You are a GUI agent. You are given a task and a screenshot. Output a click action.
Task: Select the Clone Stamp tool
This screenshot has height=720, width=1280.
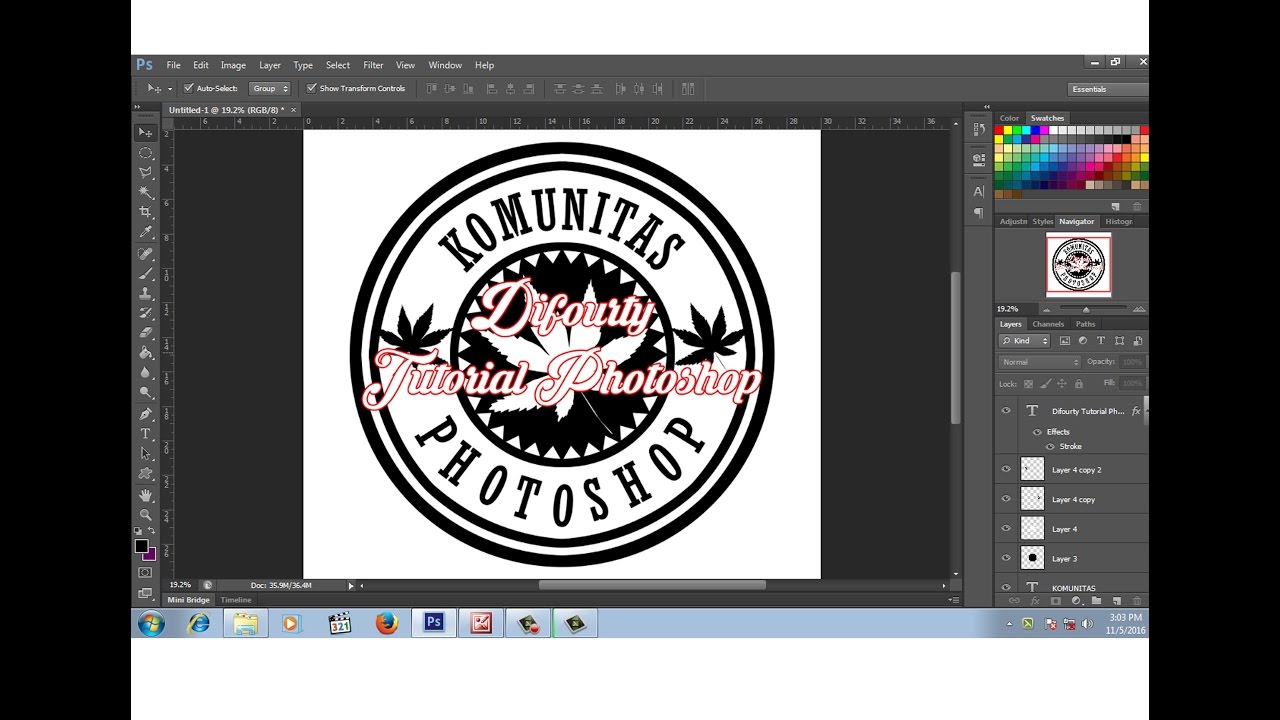(146, 293)
